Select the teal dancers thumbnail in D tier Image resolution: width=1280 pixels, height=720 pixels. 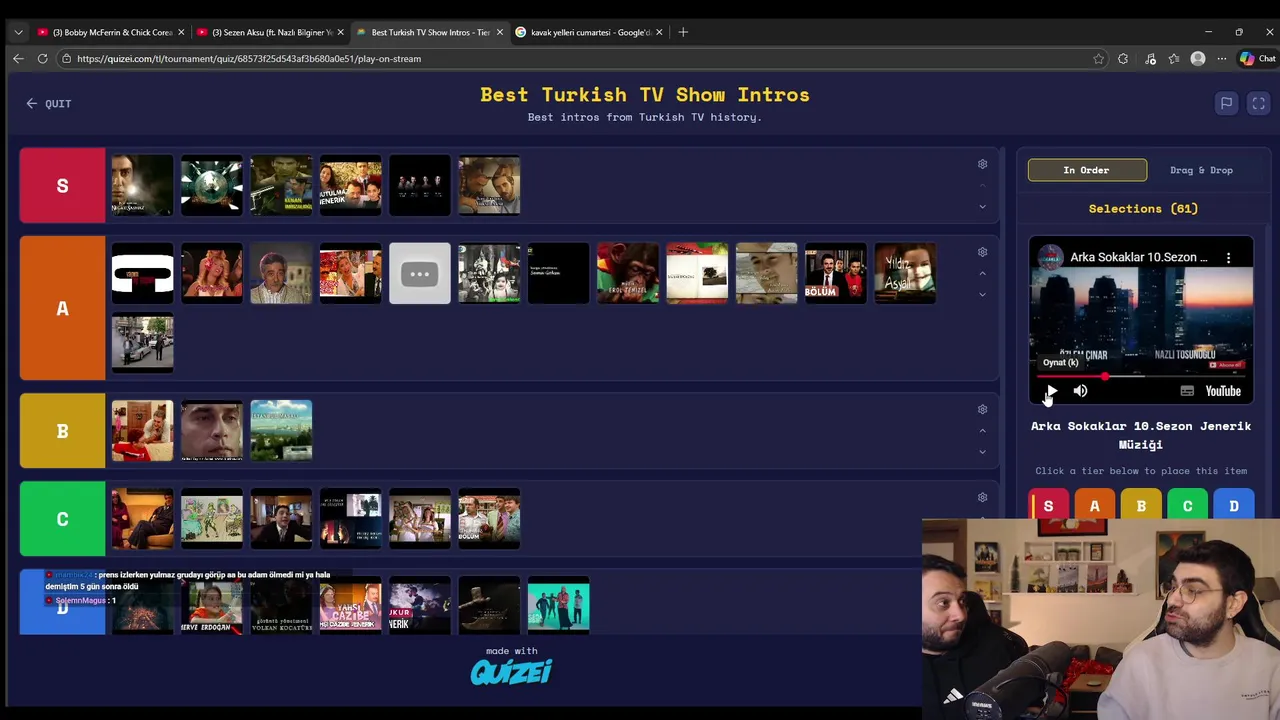point(558,606)
